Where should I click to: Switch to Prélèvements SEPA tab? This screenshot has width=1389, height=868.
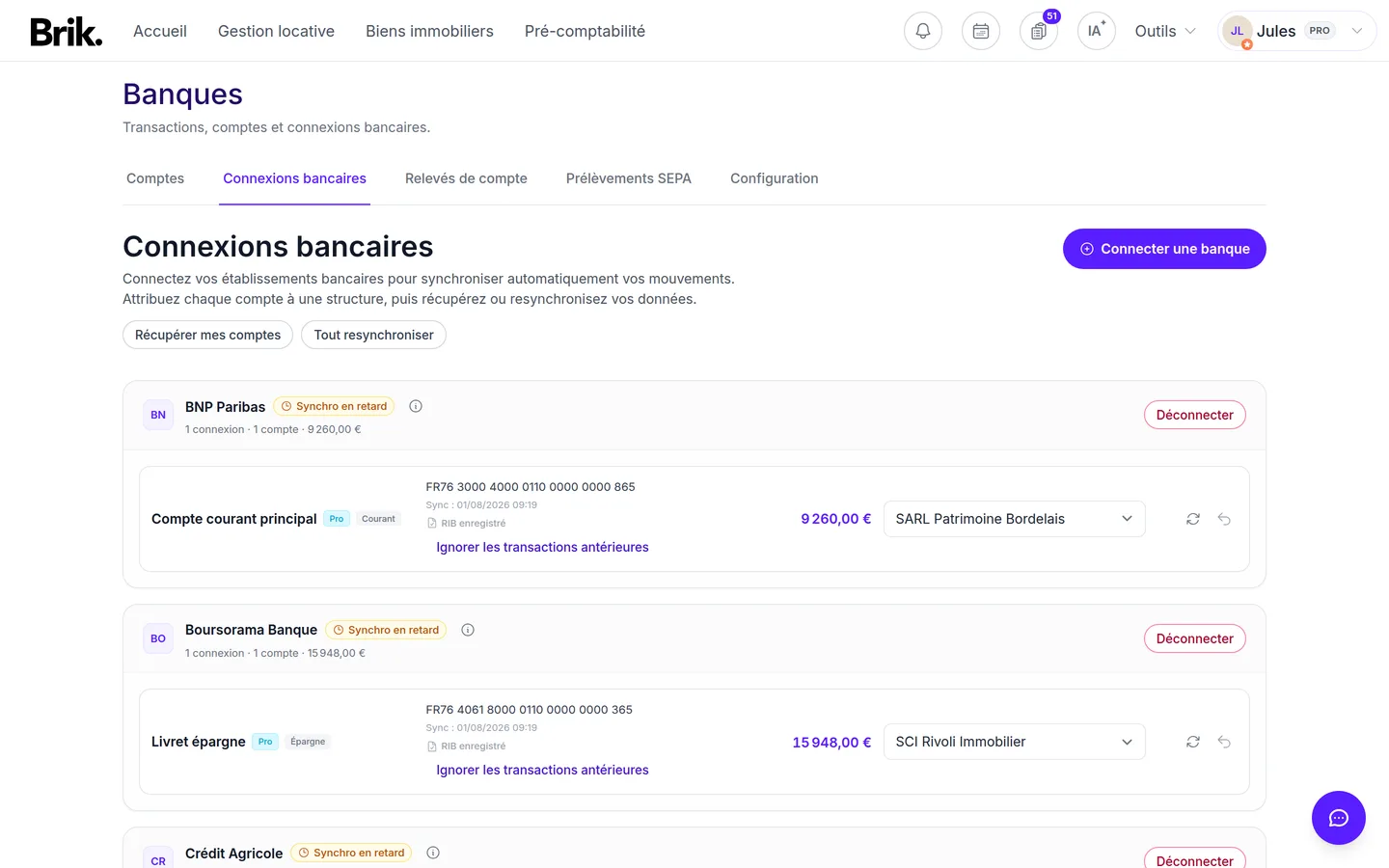coord(629,178)
